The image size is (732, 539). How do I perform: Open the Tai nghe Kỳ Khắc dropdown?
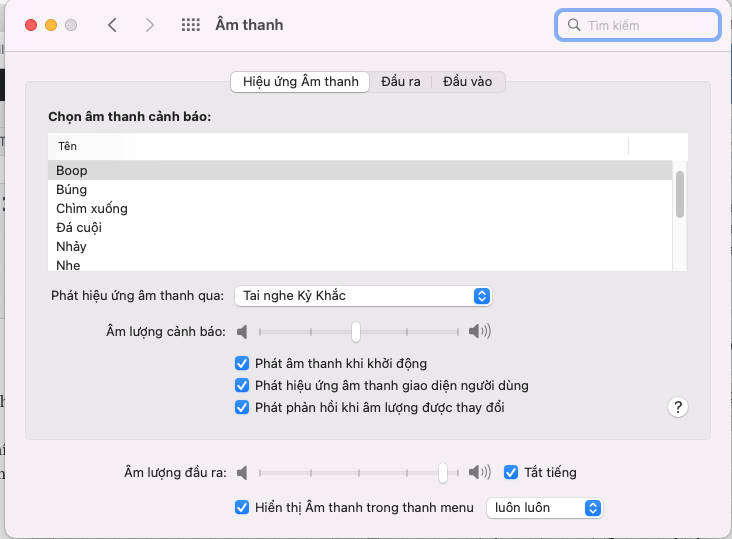363,296
